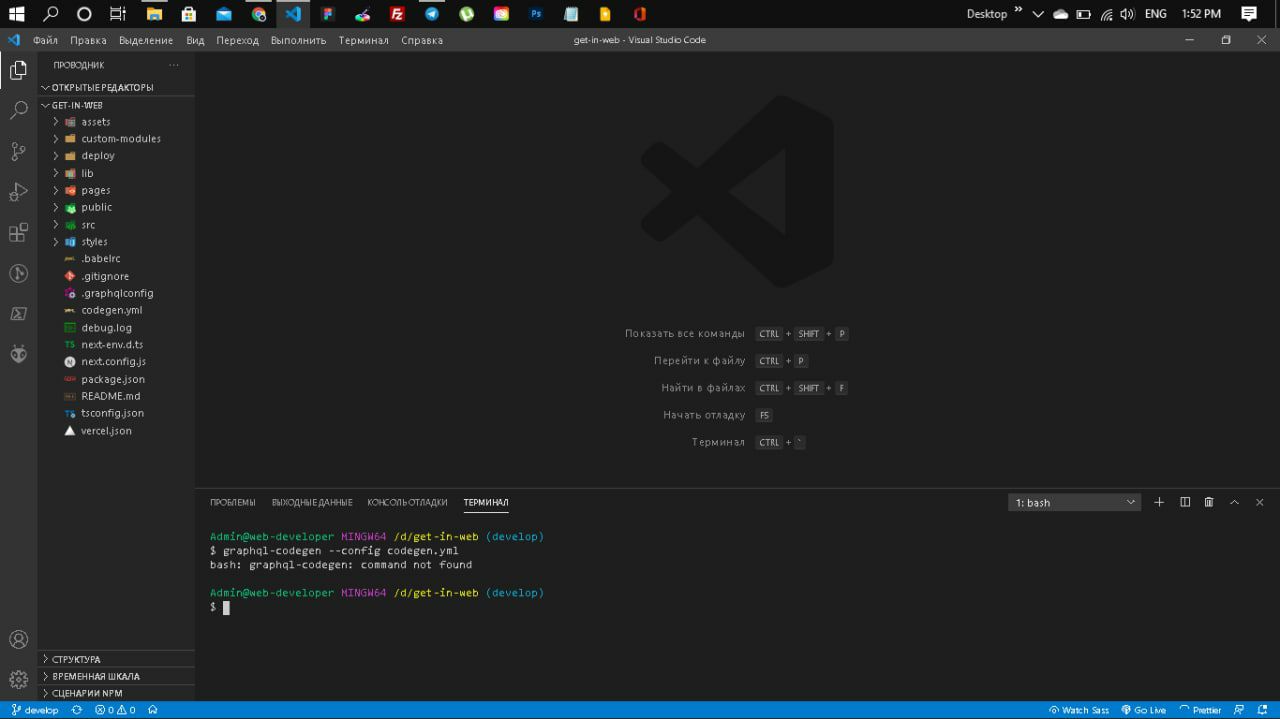
Task: Expand the ОТКРЫТЫЕ РЕДАКТОРЫ section
Action: [x=117, y=87]
